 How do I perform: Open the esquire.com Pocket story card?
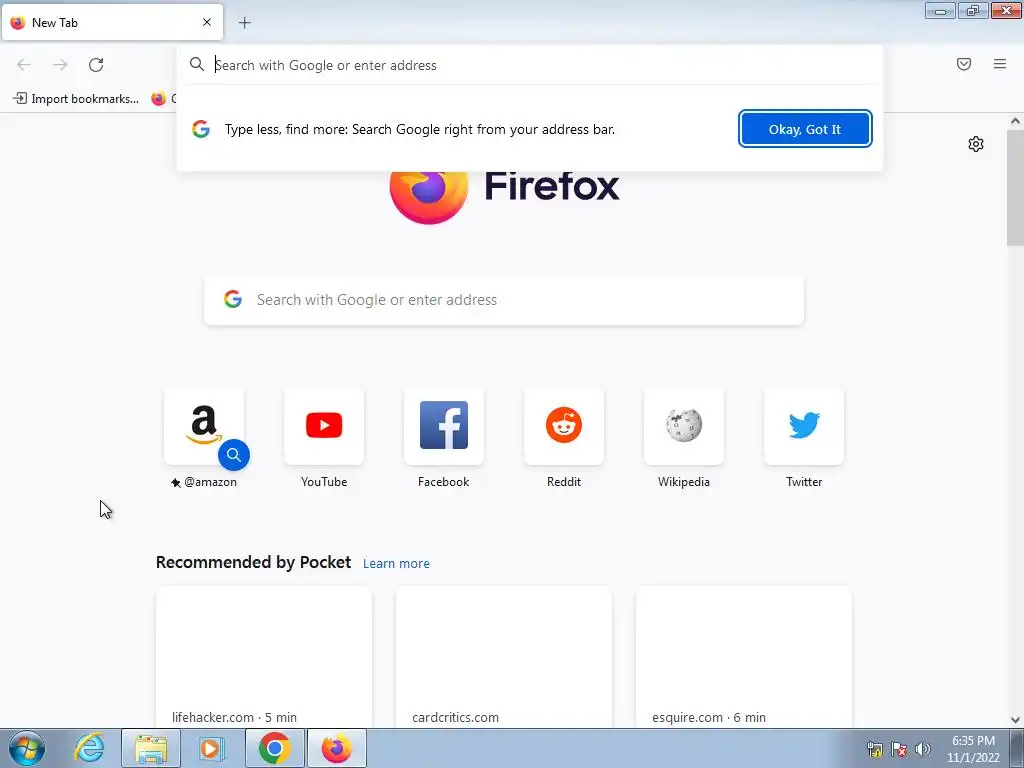tap(743, 656)
